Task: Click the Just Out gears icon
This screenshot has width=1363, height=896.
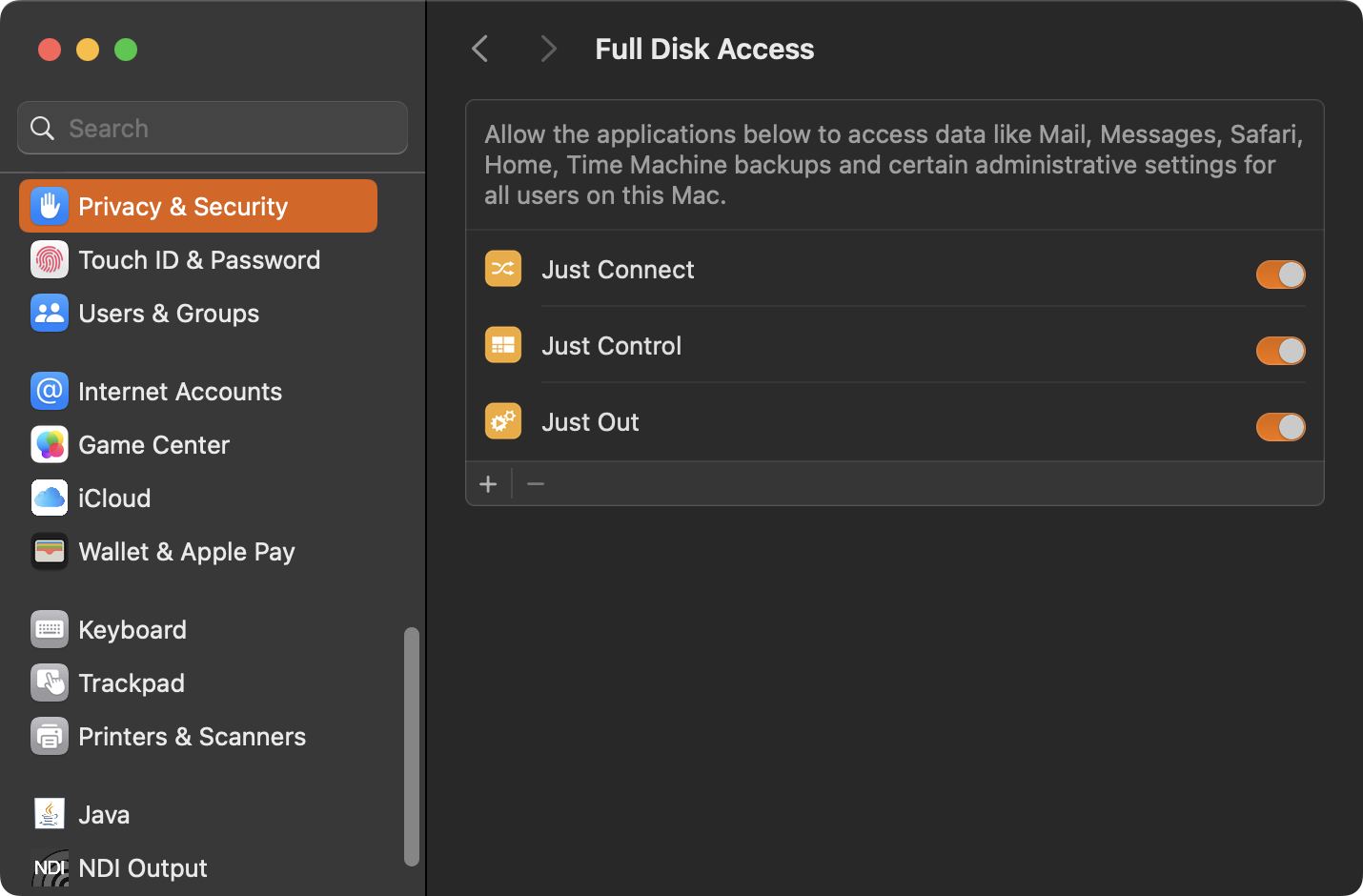Action: click(503, 421)
